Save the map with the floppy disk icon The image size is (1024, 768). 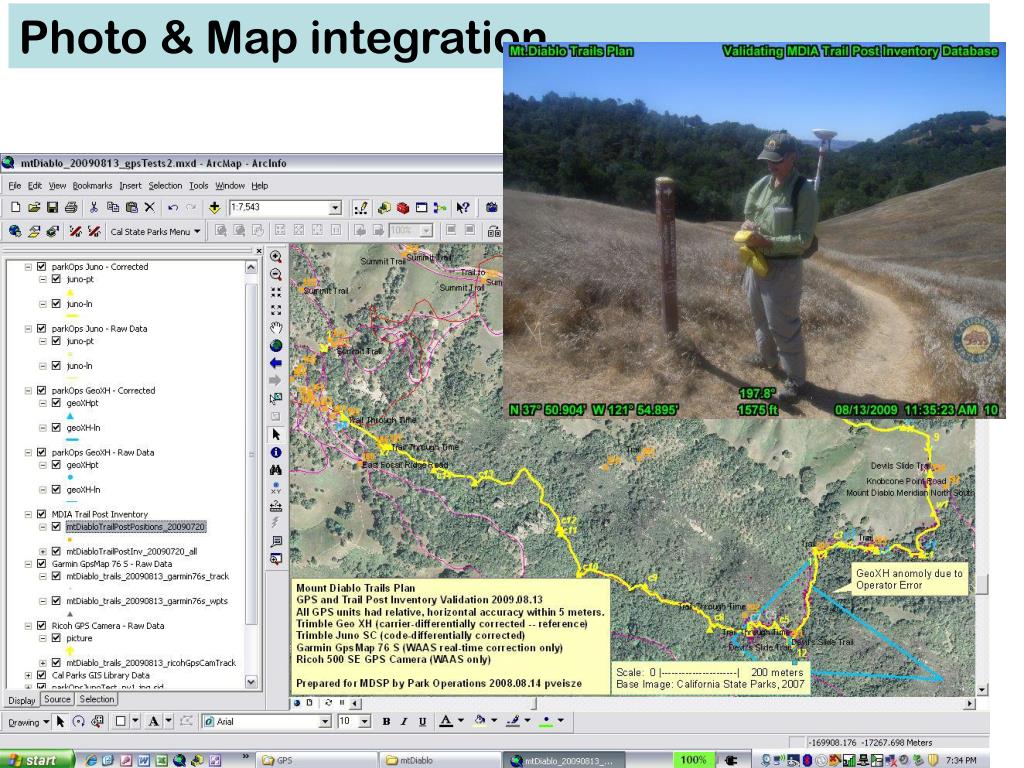click(52, 208)
